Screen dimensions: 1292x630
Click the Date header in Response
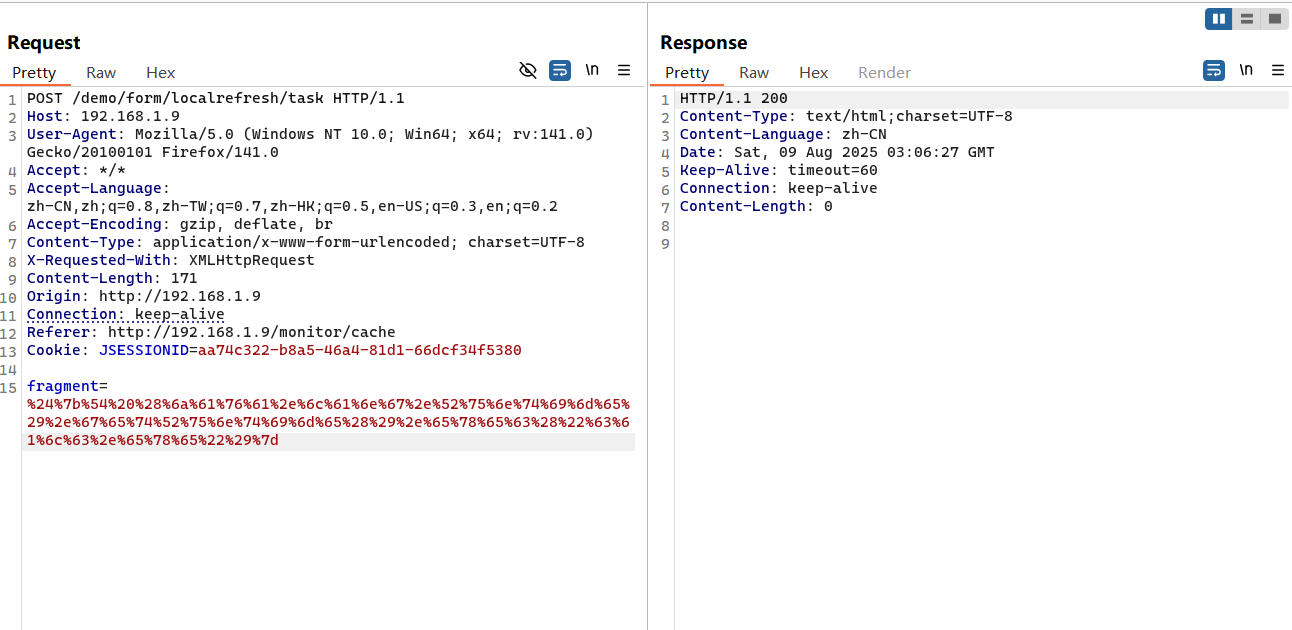point(837,152)
